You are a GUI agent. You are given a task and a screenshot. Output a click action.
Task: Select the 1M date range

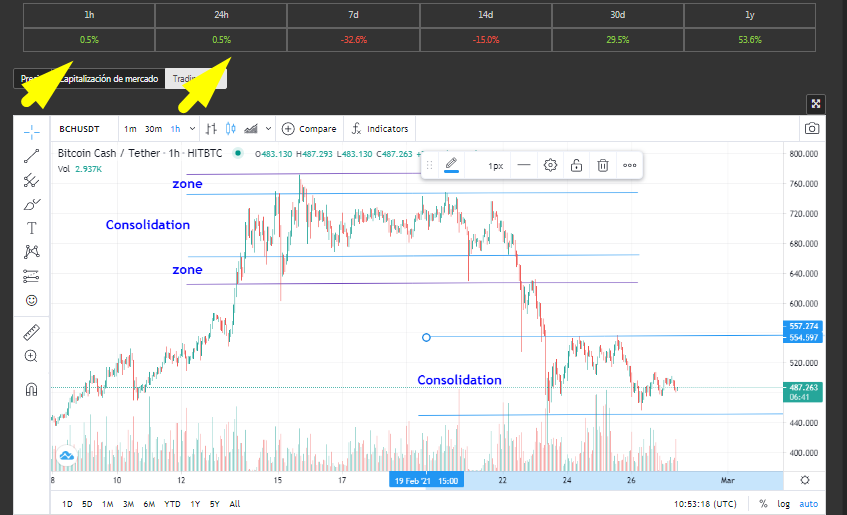(107, 504)
